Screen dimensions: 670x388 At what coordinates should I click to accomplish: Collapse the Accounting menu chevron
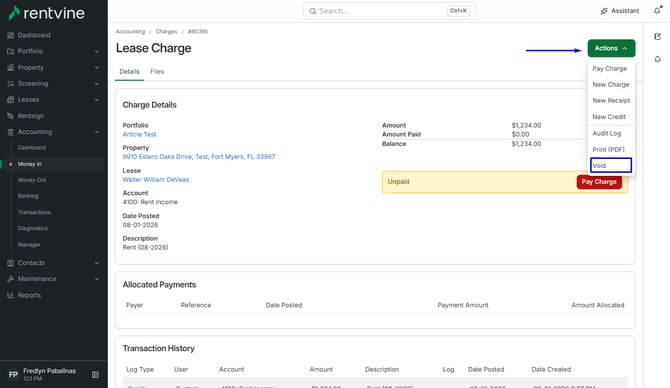[97, 132]
